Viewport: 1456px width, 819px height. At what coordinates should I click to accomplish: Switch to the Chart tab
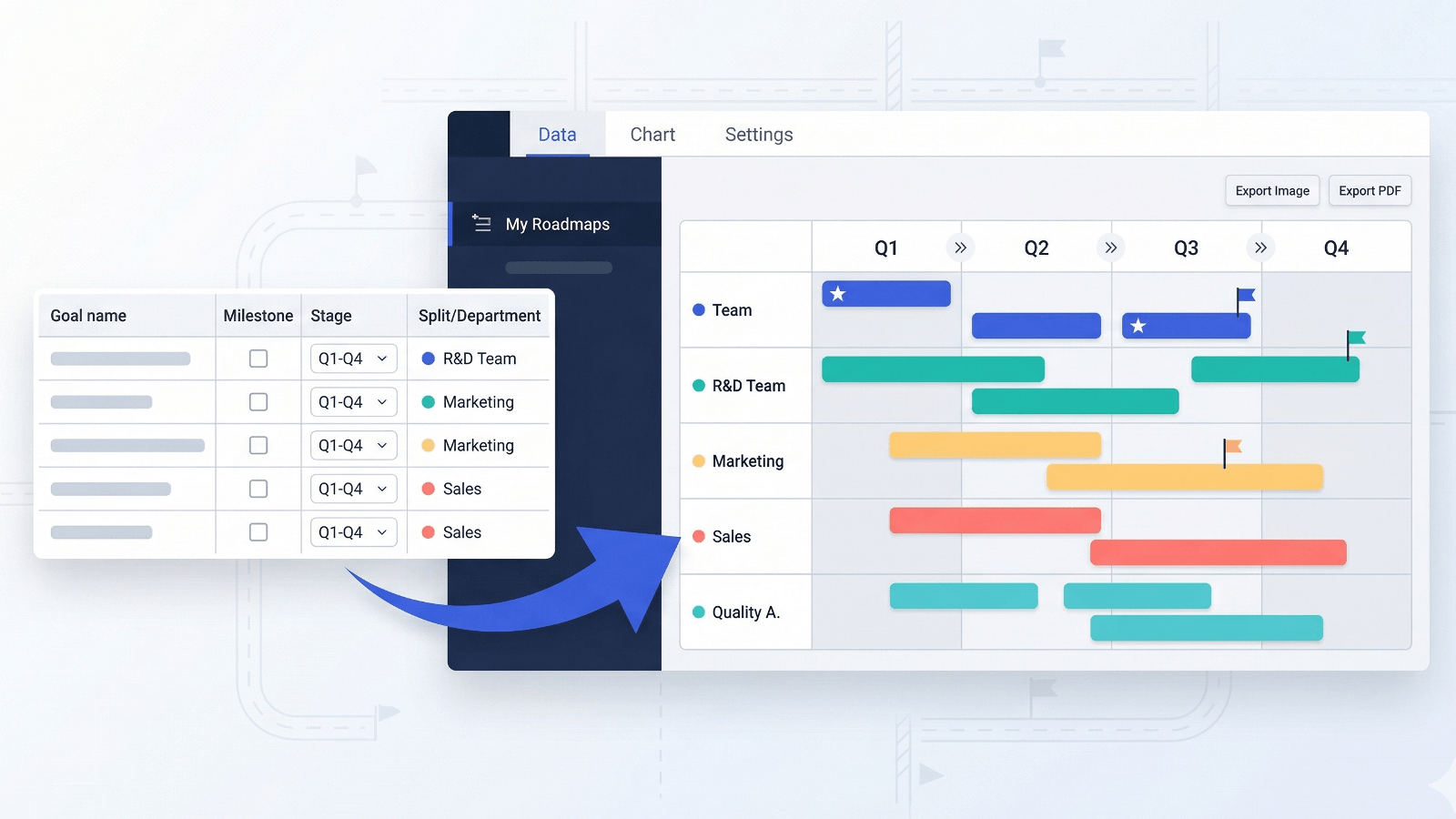coord(652,134)
